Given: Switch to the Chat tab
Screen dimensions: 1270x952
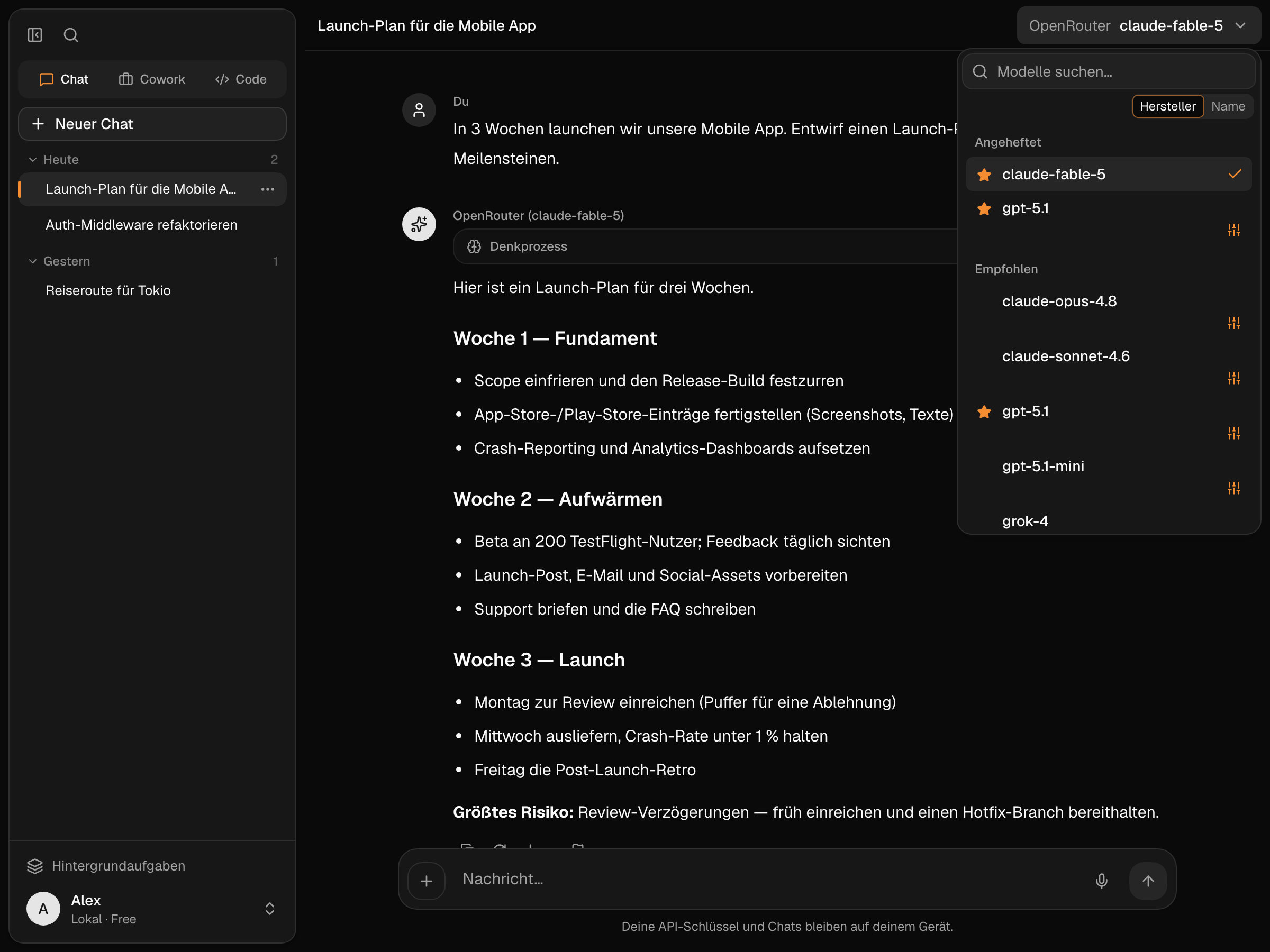Looking at the screenshot, I should [x=63, y=79].
